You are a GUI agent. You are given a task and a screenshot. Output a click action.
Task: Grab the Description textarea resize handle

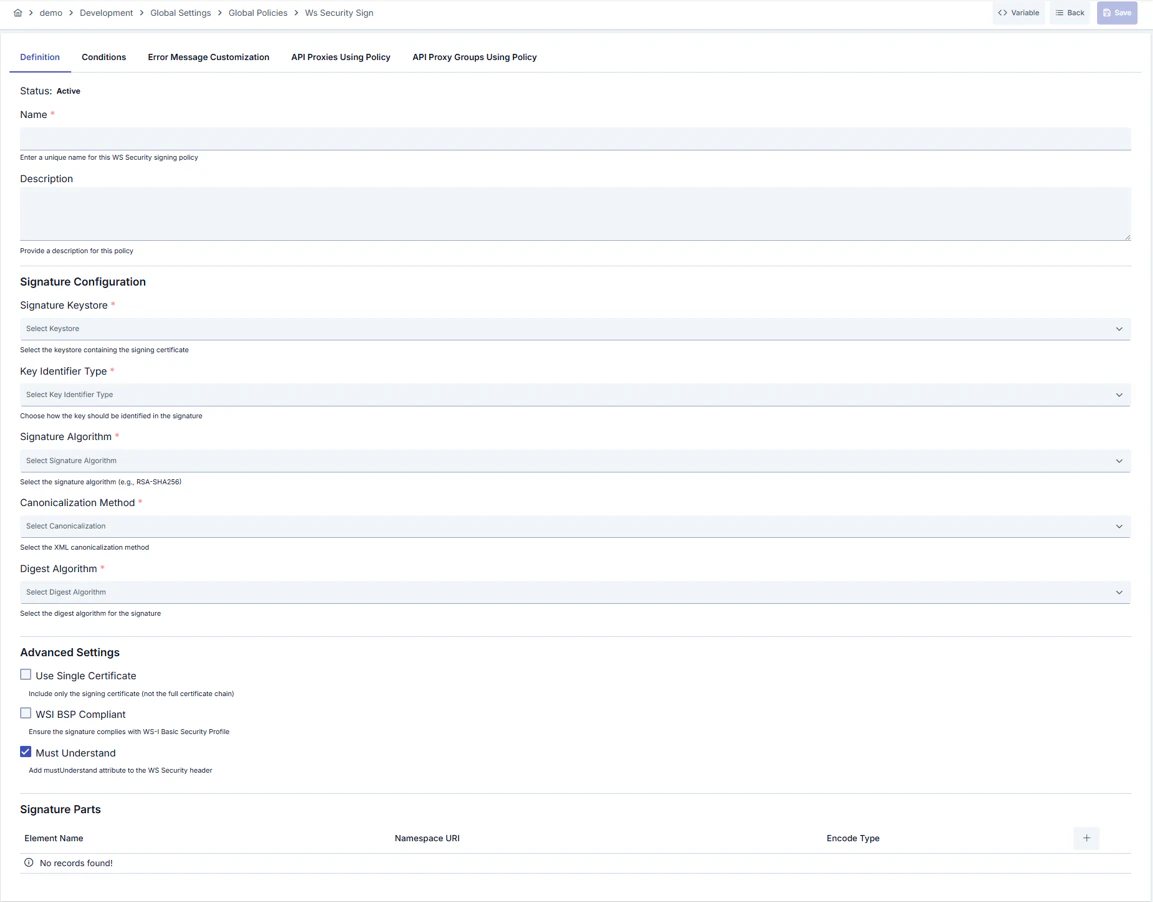coord(1127,237)
